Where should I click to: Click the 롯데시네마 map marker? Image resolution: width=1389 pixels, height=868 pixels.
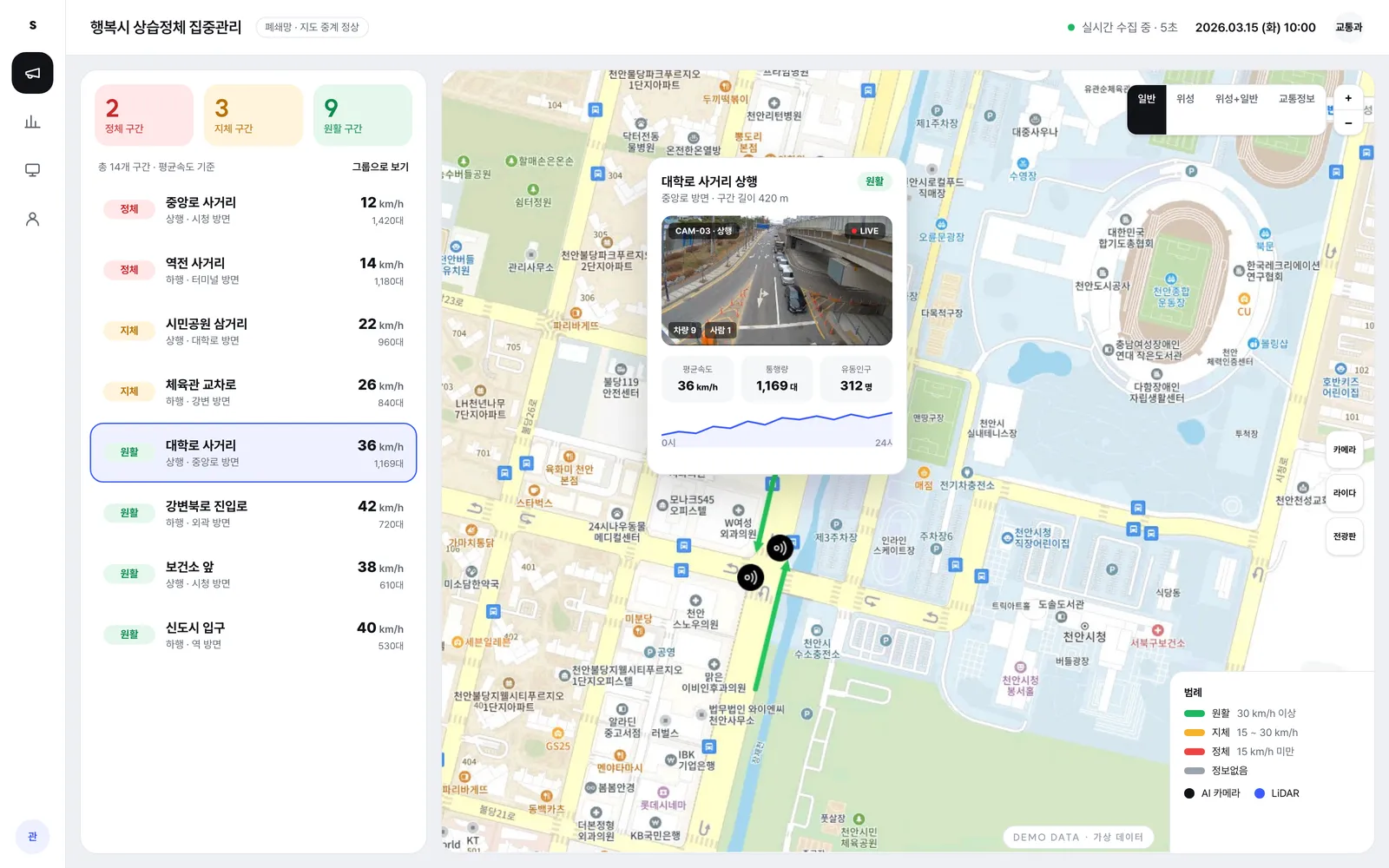663,792
